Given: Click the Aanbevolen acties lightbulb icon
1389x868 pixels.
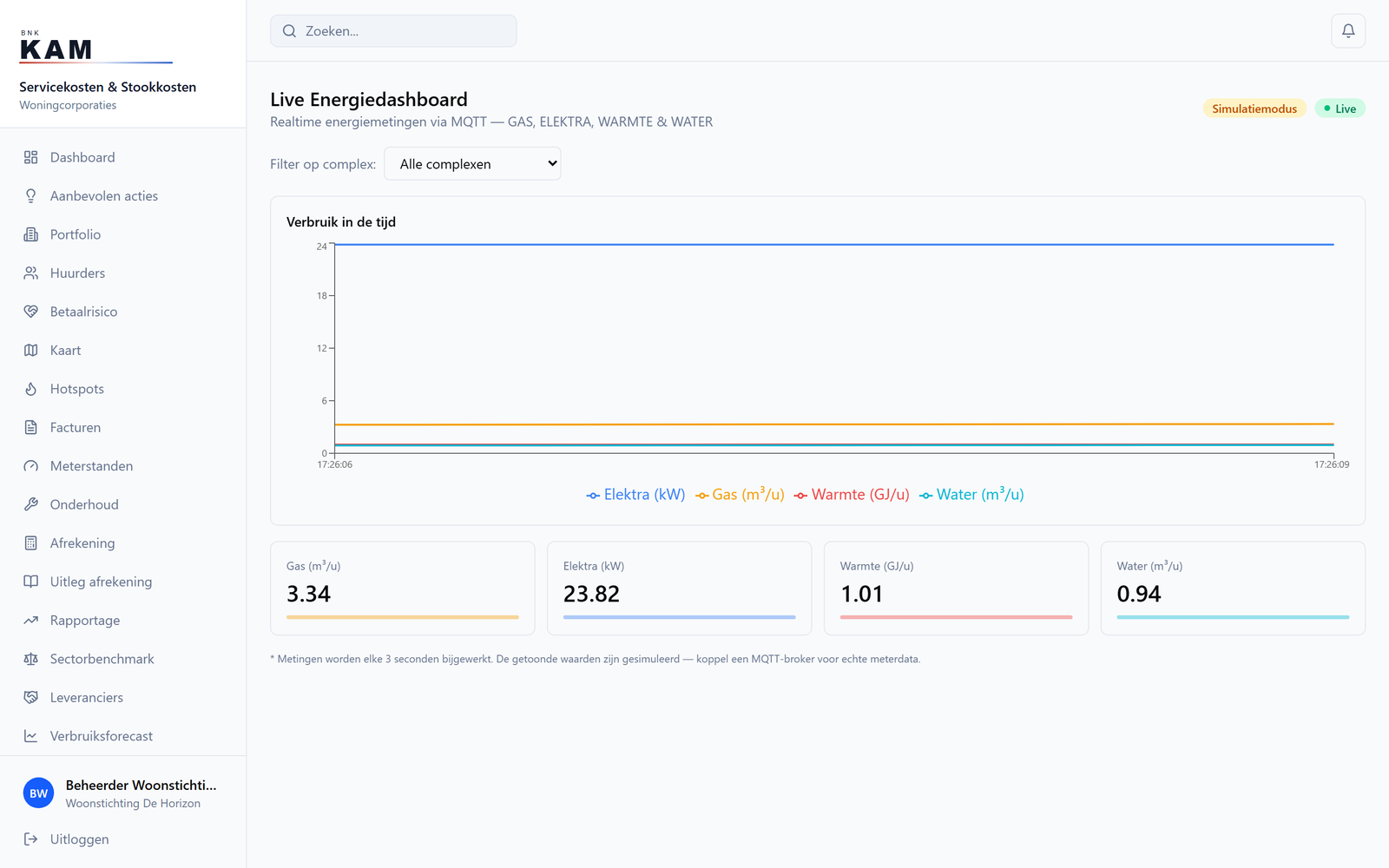Looking at the screenshot, I should pyautogui.click(x=31, y=196).
